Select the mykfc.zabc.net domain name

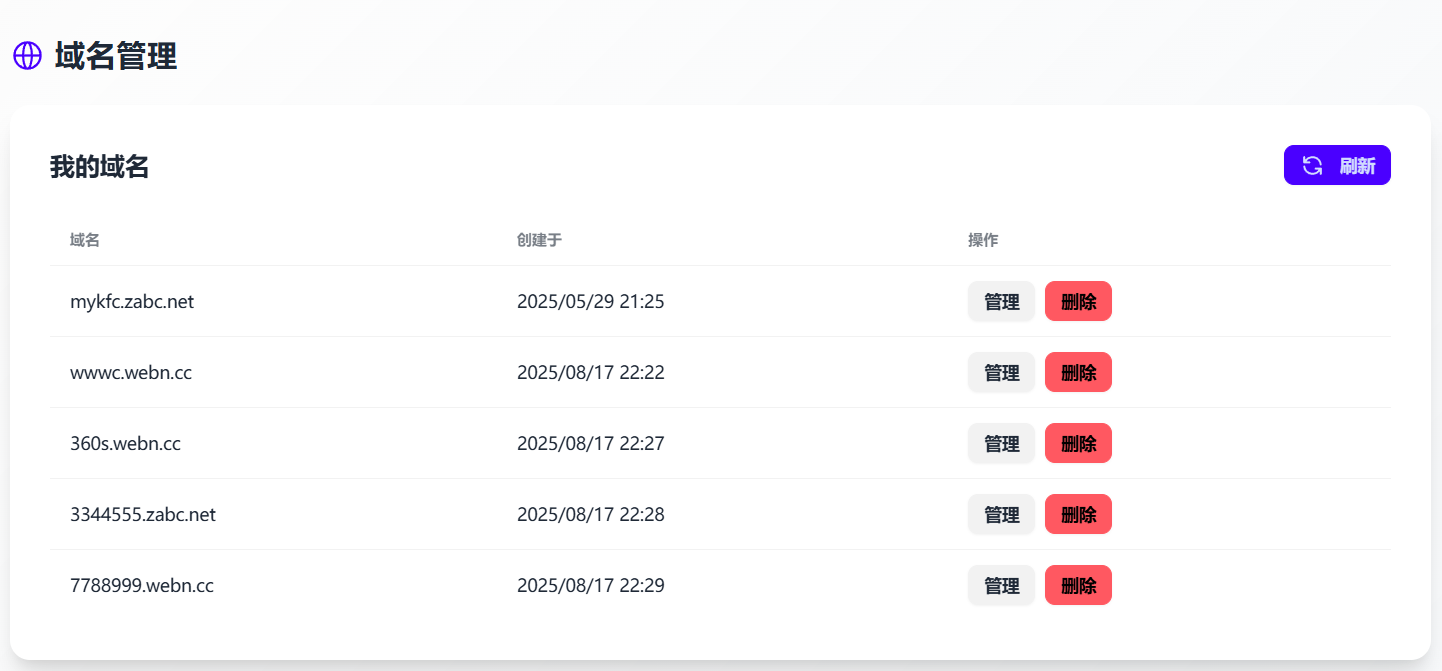[132, 302]
